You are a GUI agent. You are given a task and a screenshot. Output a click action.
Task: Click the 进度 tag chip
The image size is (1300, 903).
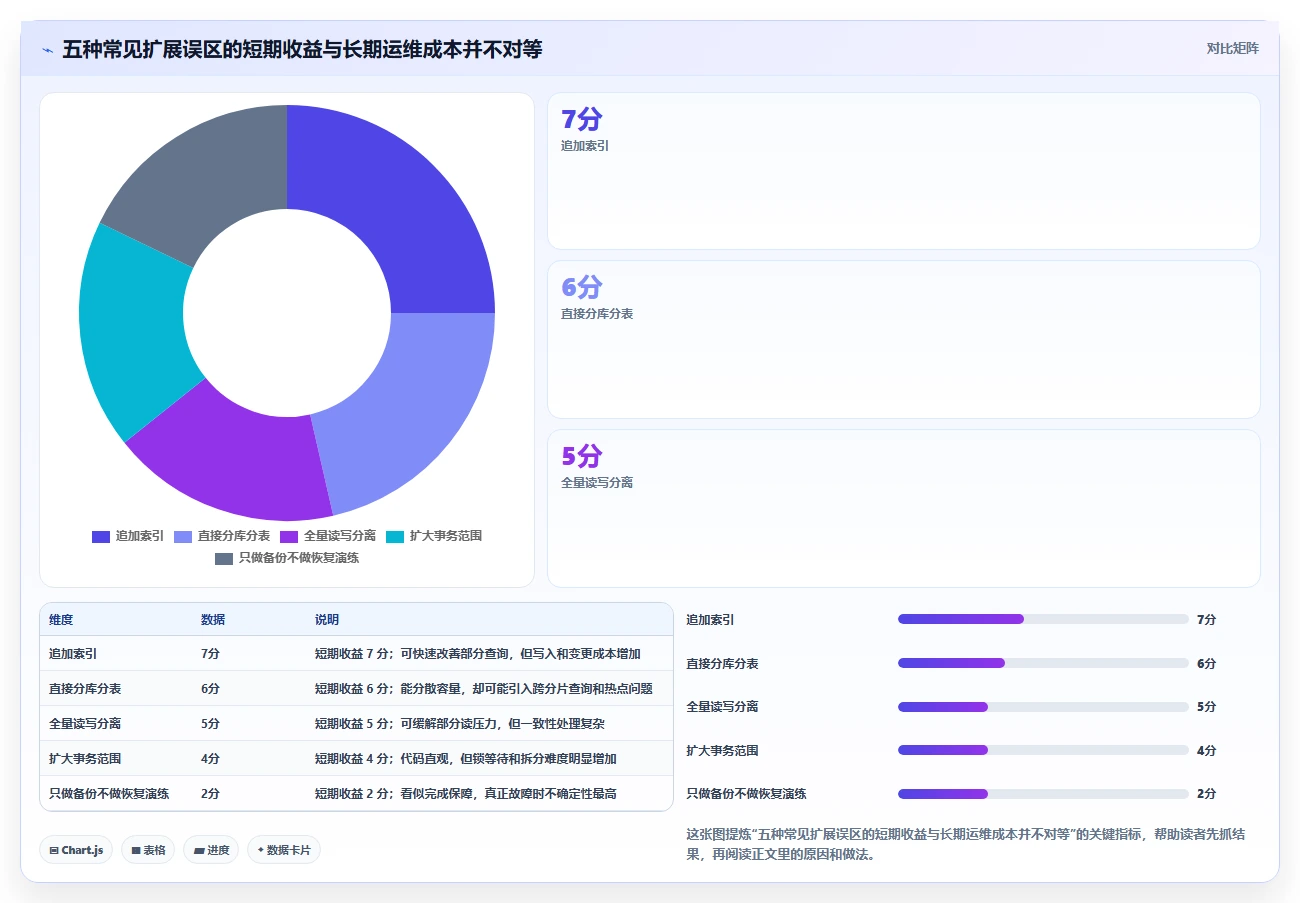tap(211, 850)
